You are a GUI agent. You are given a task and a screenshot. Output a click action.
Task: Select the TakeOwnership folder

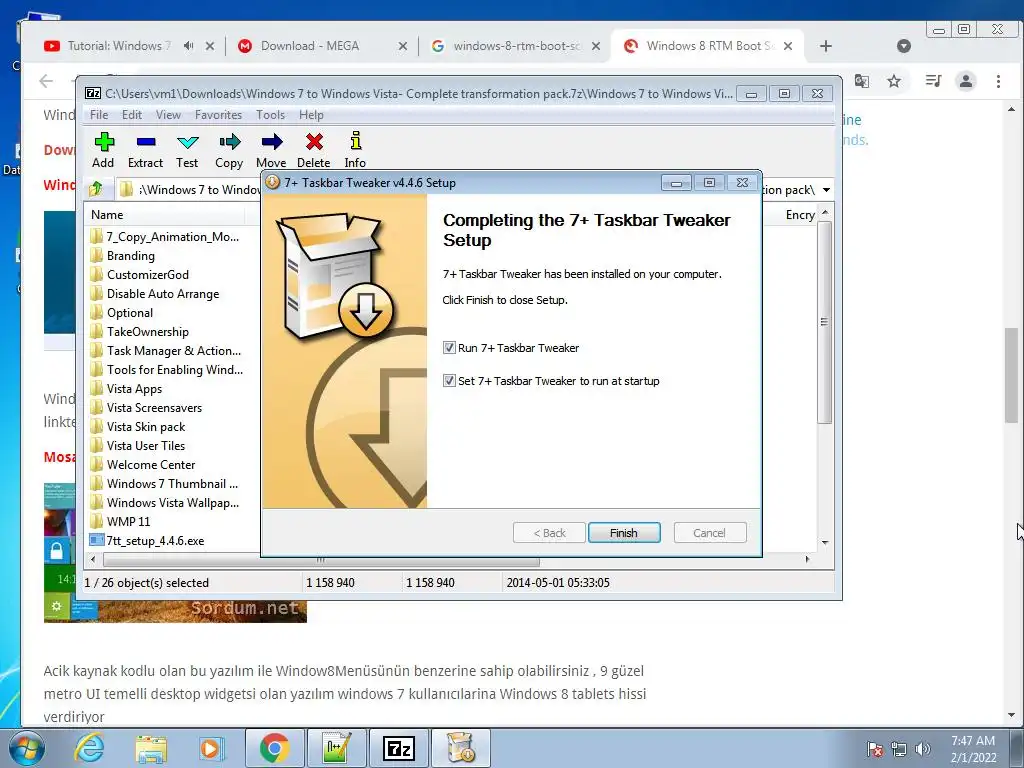(x=148, y=332)
